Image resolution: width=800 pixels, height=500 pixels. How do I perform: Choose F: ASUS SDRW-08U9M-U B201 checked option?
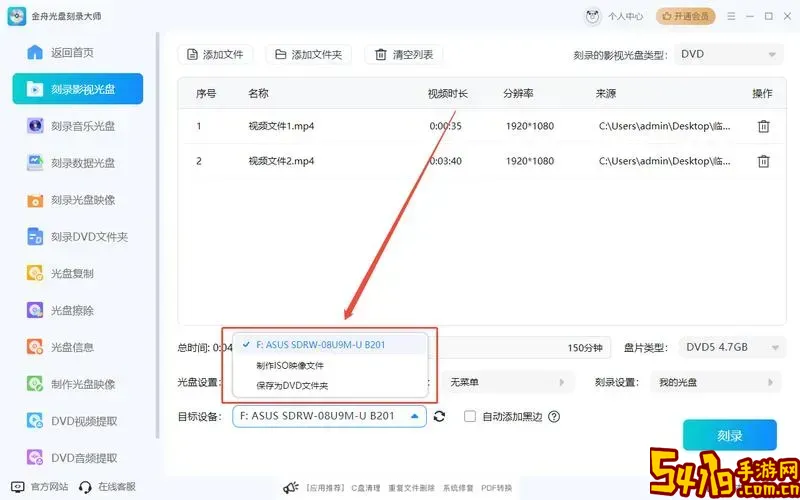[x=330, y=345]
